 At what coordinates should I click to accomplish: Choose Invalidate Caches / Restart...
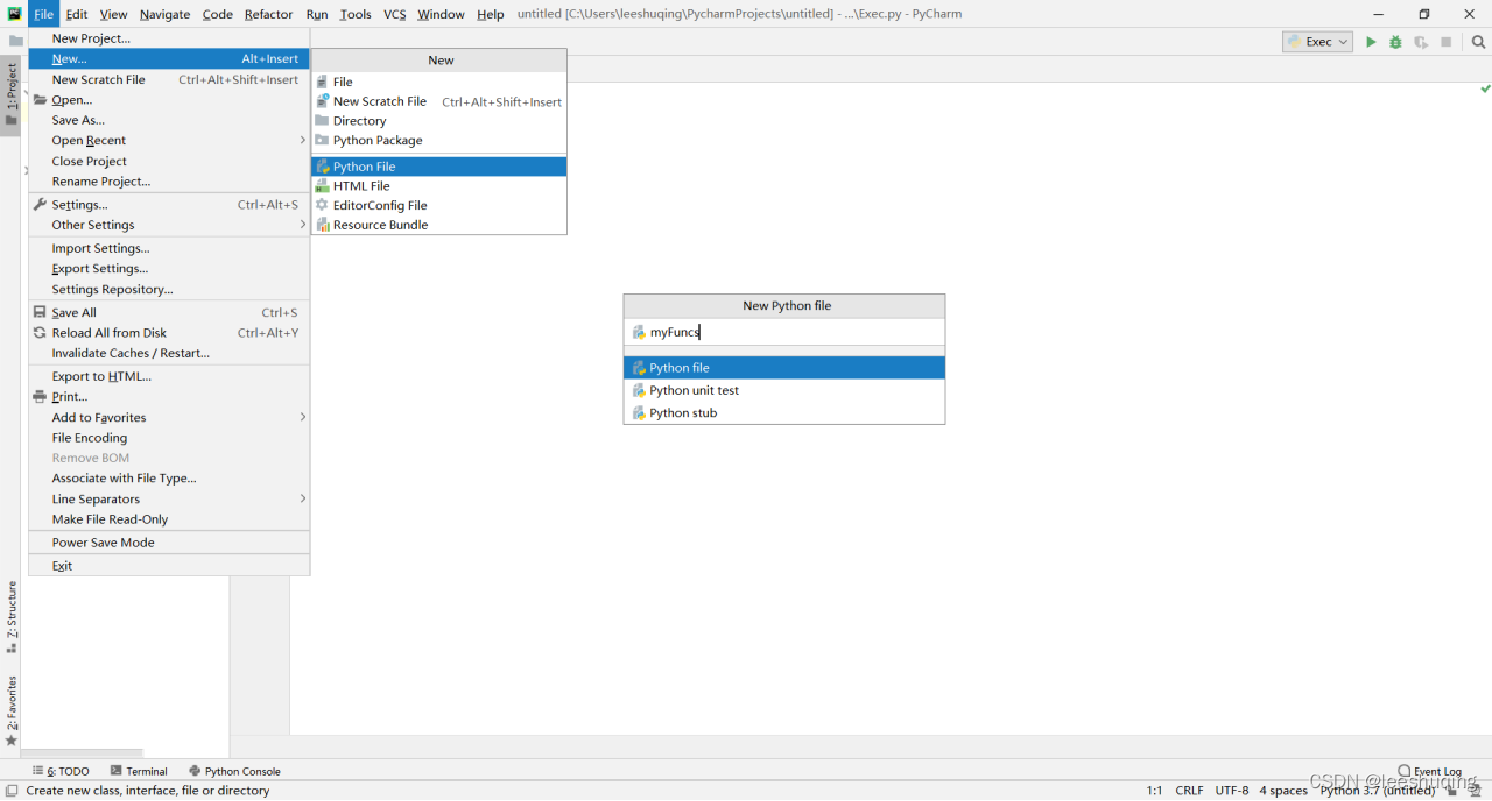168,353
